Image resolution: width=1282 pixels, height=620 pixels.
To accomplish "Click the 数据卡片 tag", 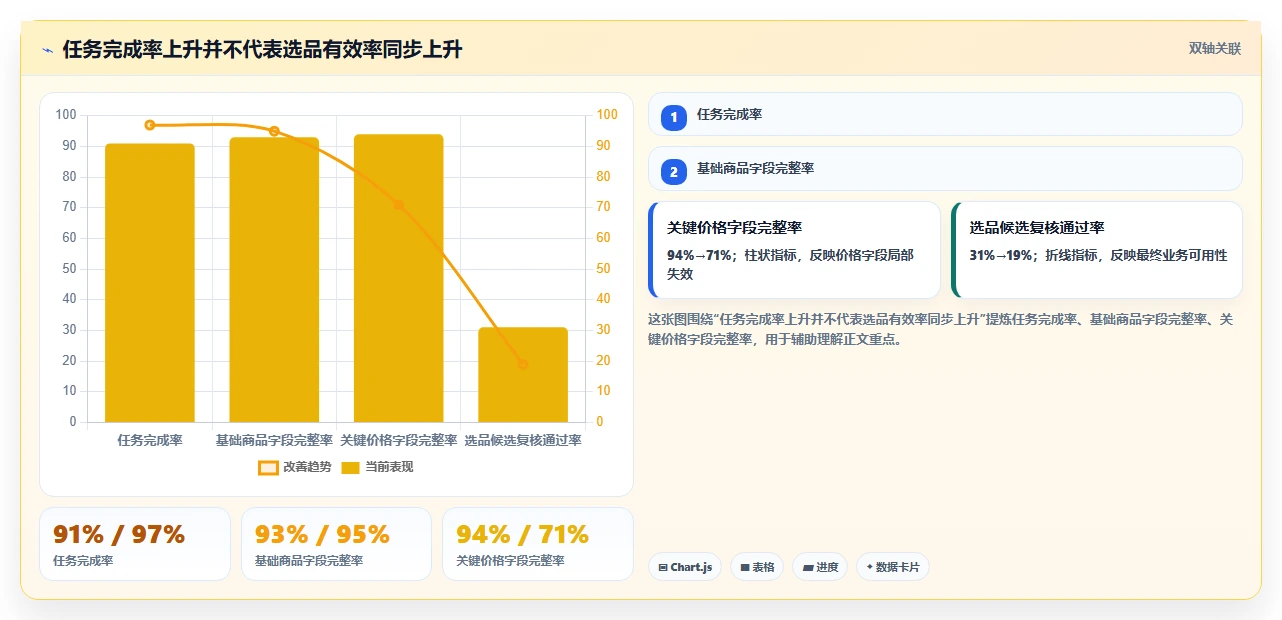I will 893,567.
